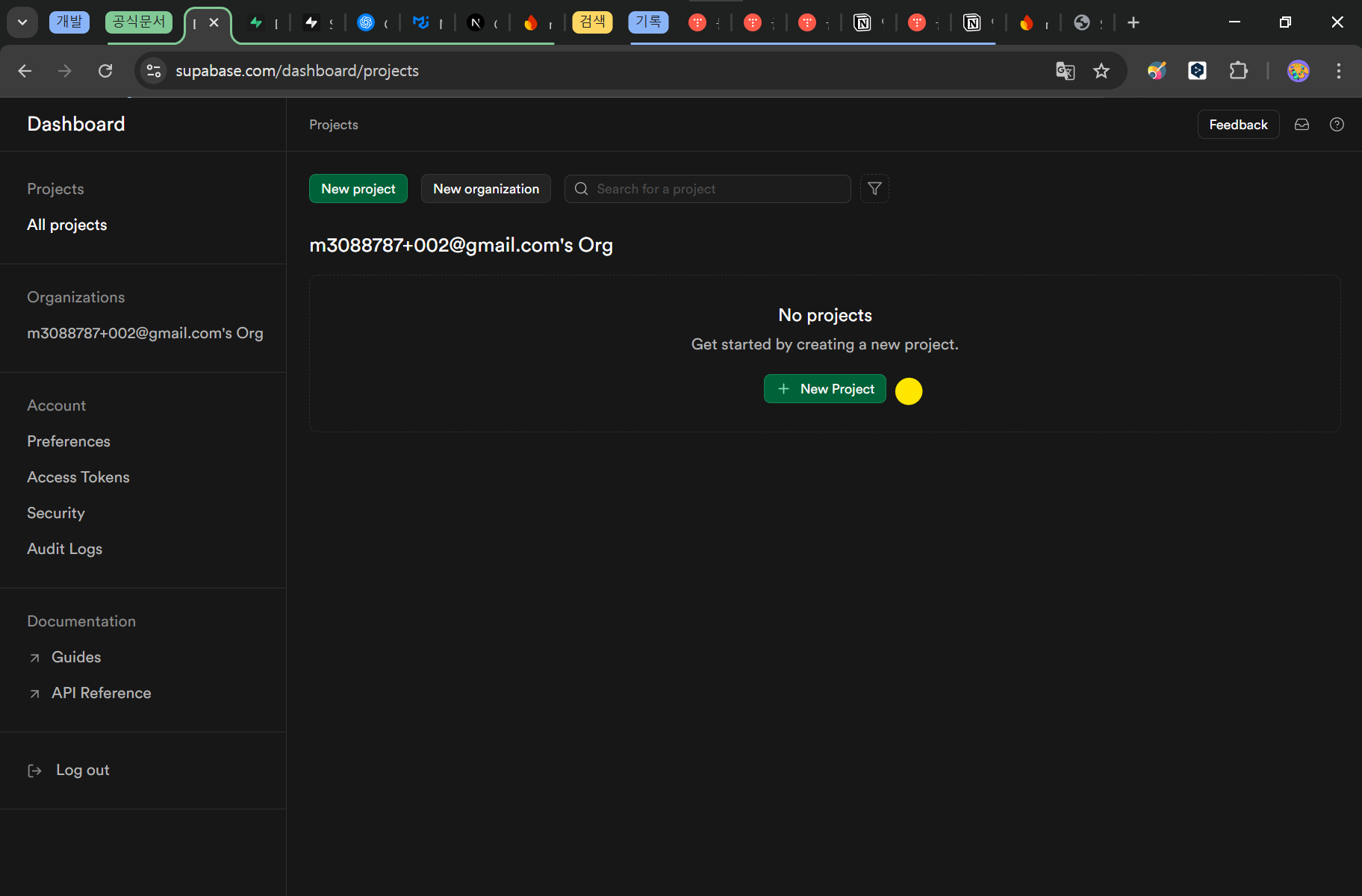Click the 검색 tab group label
Viewport: 1362px width, 896px height.
tap(593, 22)
